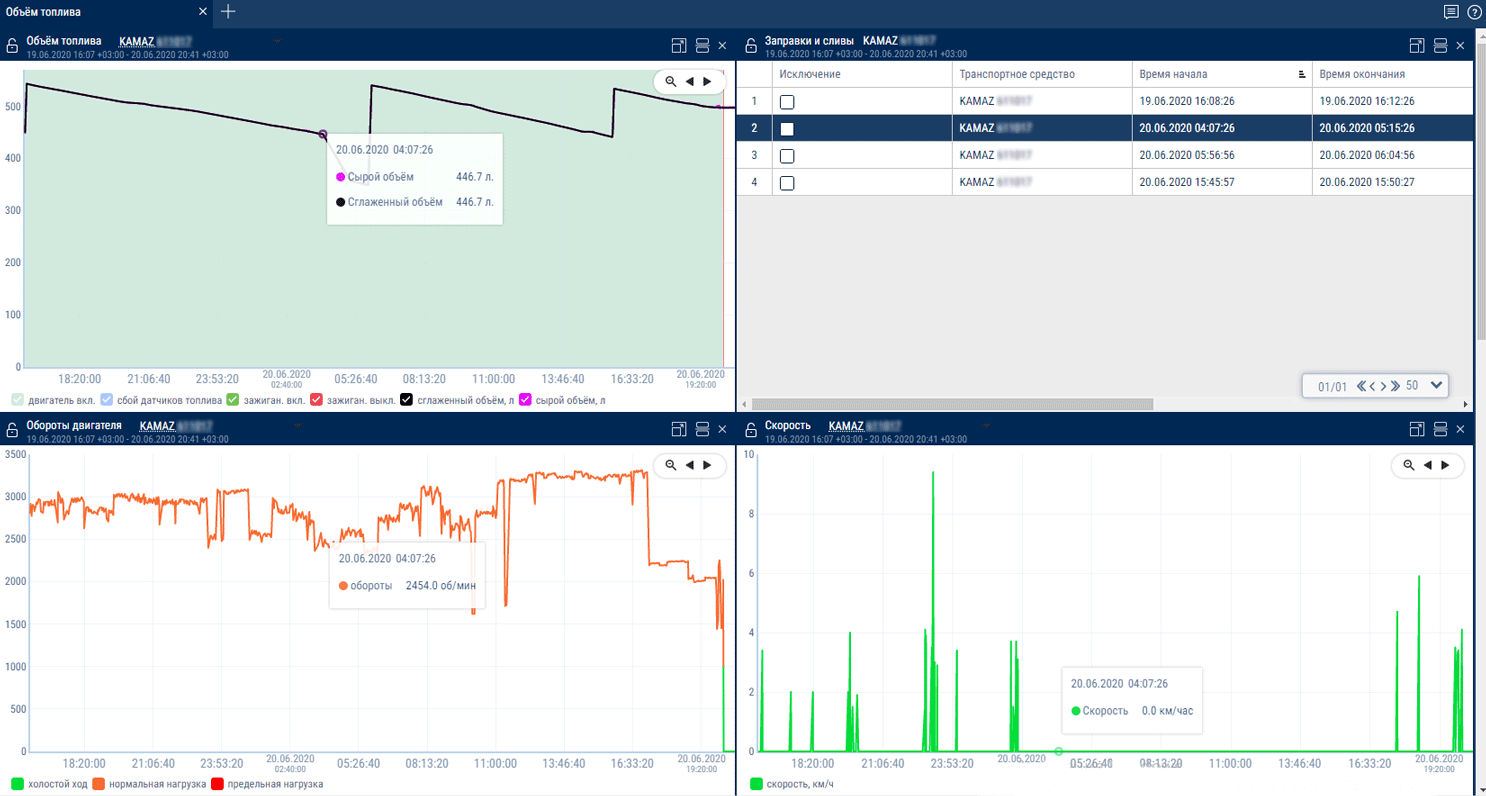
Task: Toggle 'сглаженный объём, л' legend checkbox
Action: [x=406, y=400]
